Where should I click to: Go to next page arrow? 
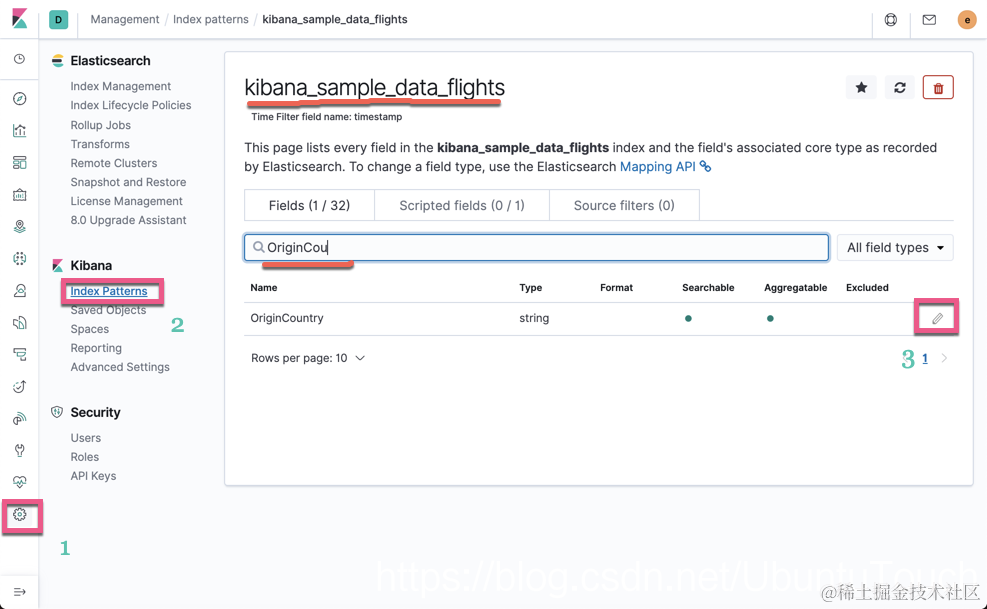944,358
